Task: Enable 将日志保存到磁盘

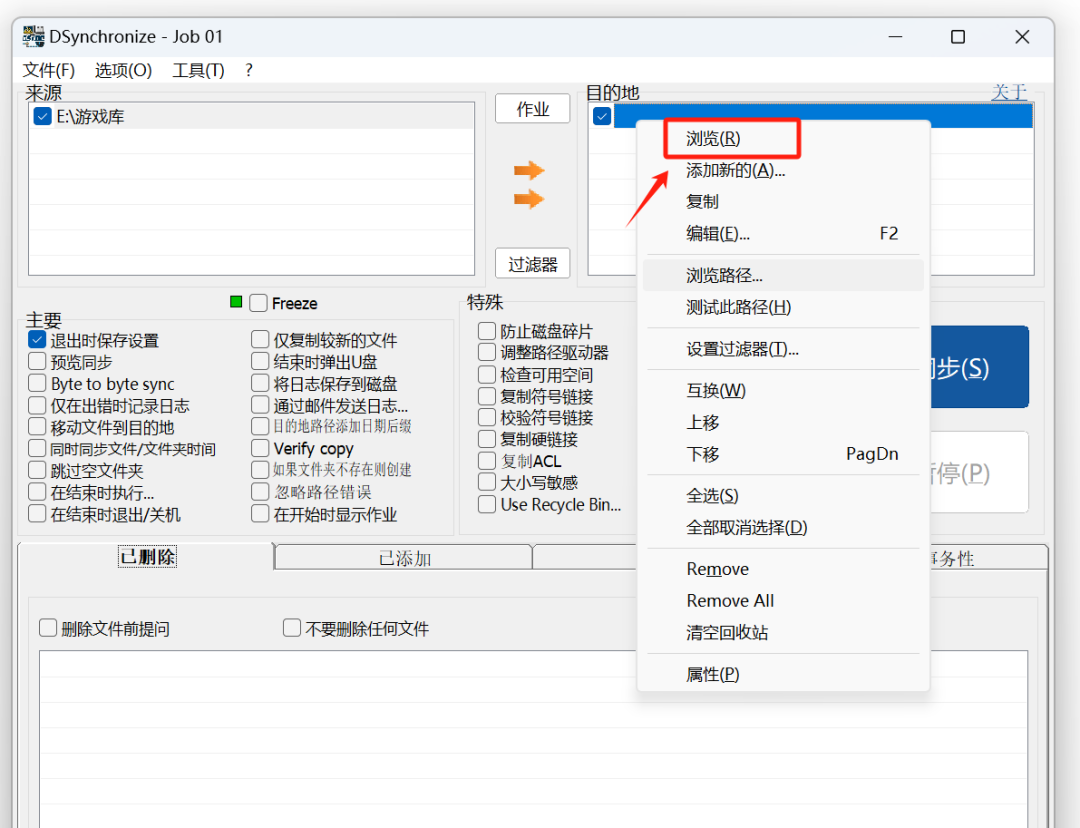Action: pyautogui.click(x=260, y=383)
